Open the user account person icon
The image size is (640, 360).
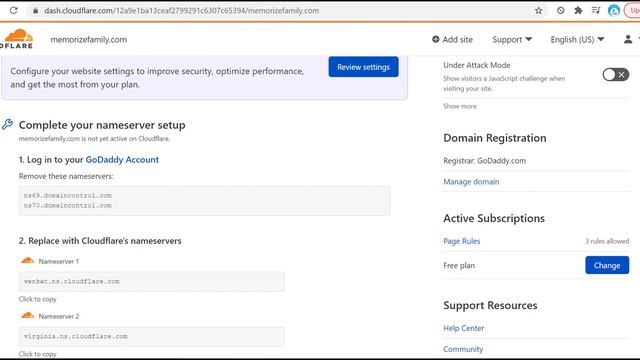pos(628,39)
